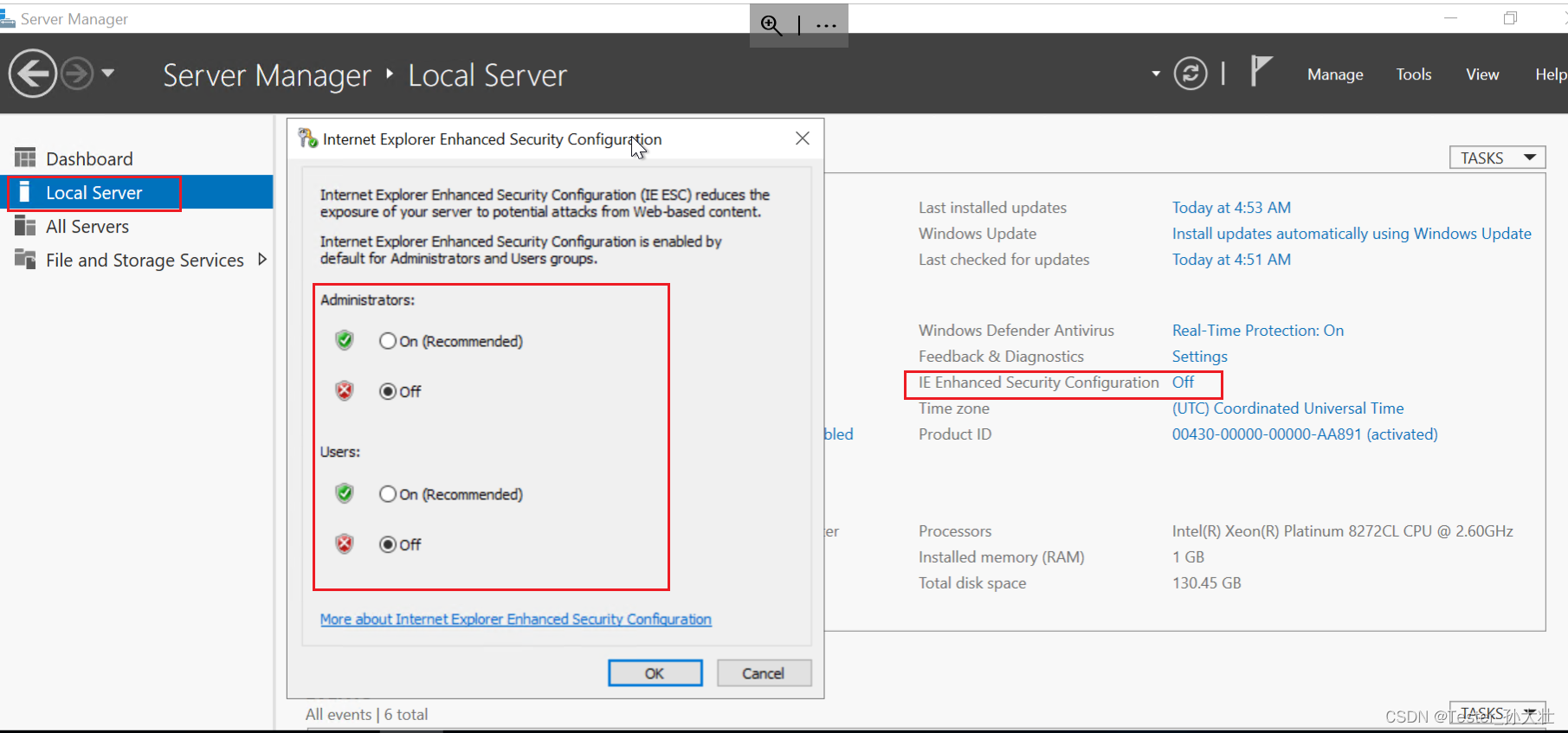Select Dashboard in the sidebar
Screen dimensions: 1568x733
coord(89,158)
